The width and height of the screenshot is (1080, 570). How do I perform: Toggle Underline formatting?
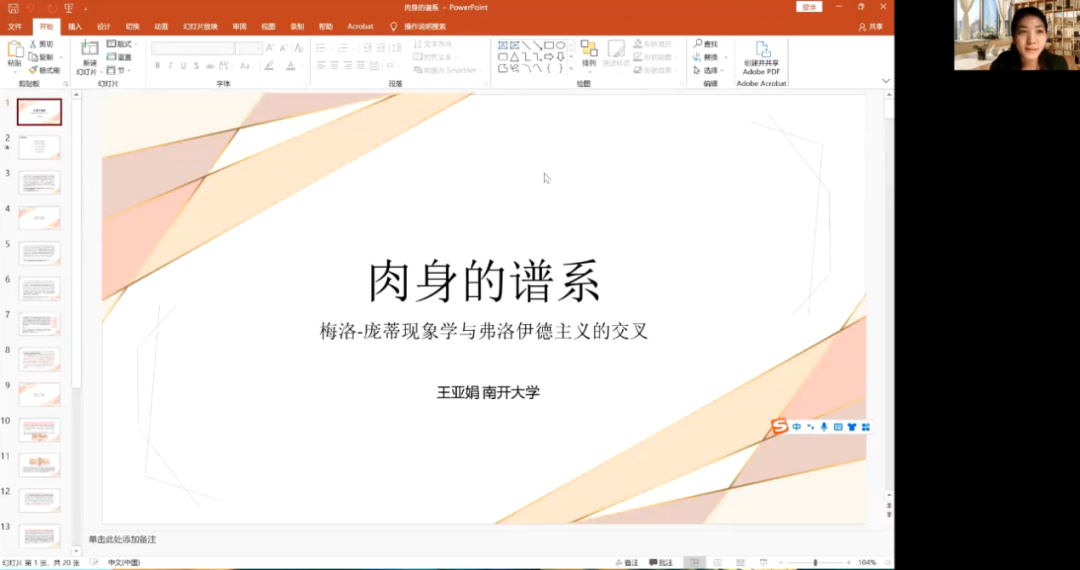(x=183, y=65)
